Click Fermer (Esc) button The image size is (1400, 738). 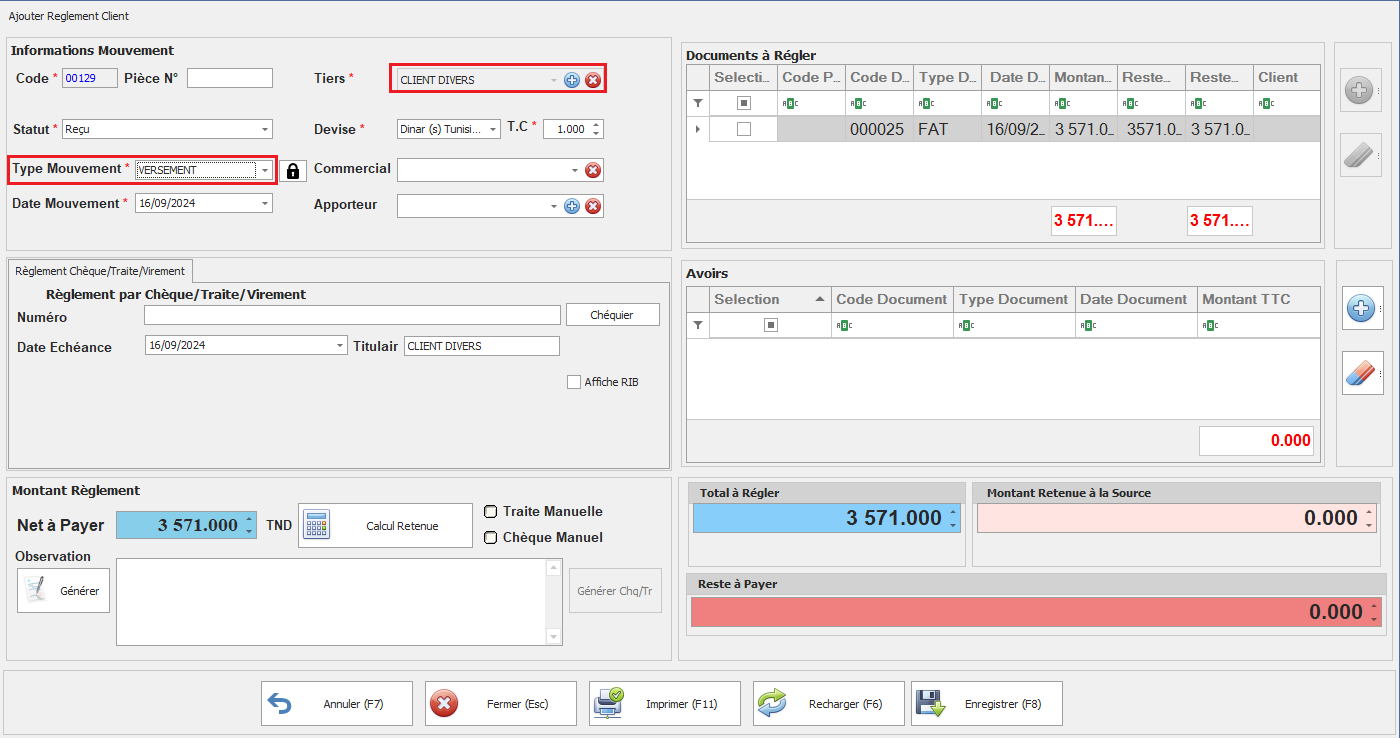[x=501, y=704]
